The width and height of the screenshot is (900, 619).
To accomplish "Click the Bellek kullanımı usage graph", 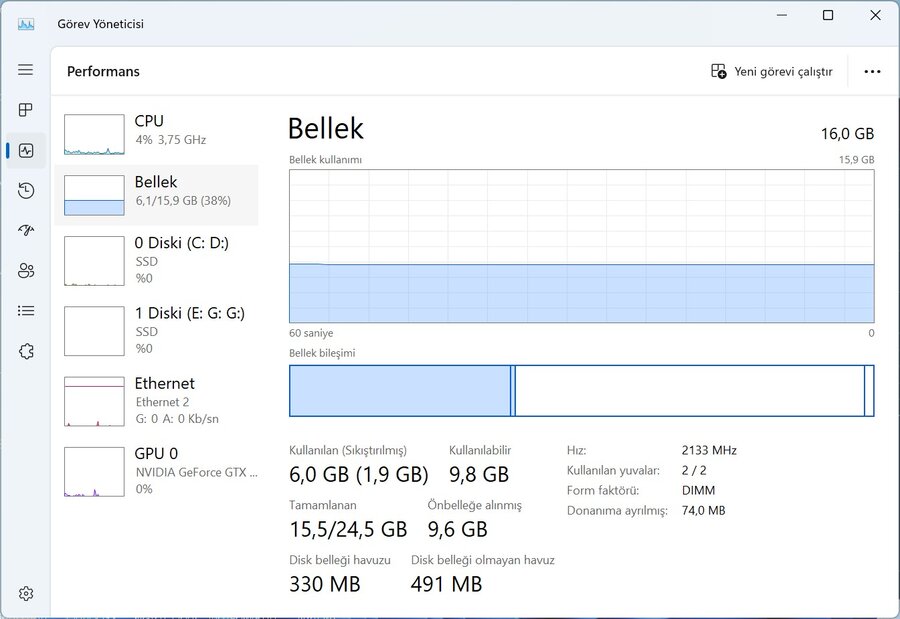I will pos(581,246).
